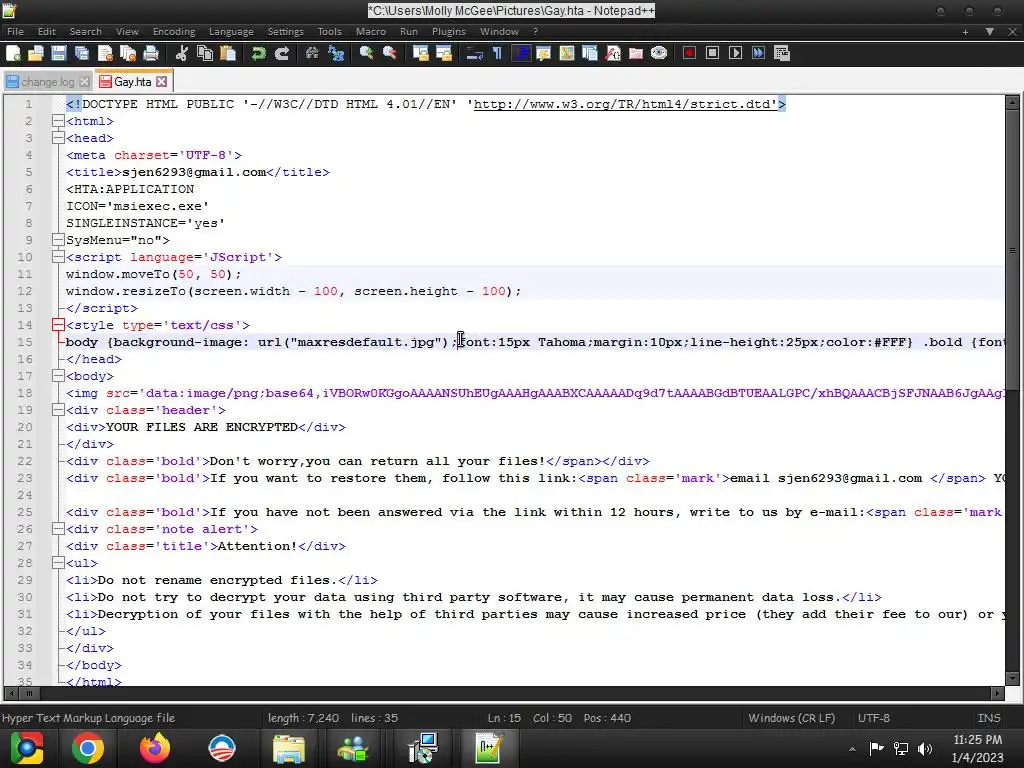
Task: Click the Copy toolbar icon
Action: pos(205,54)
